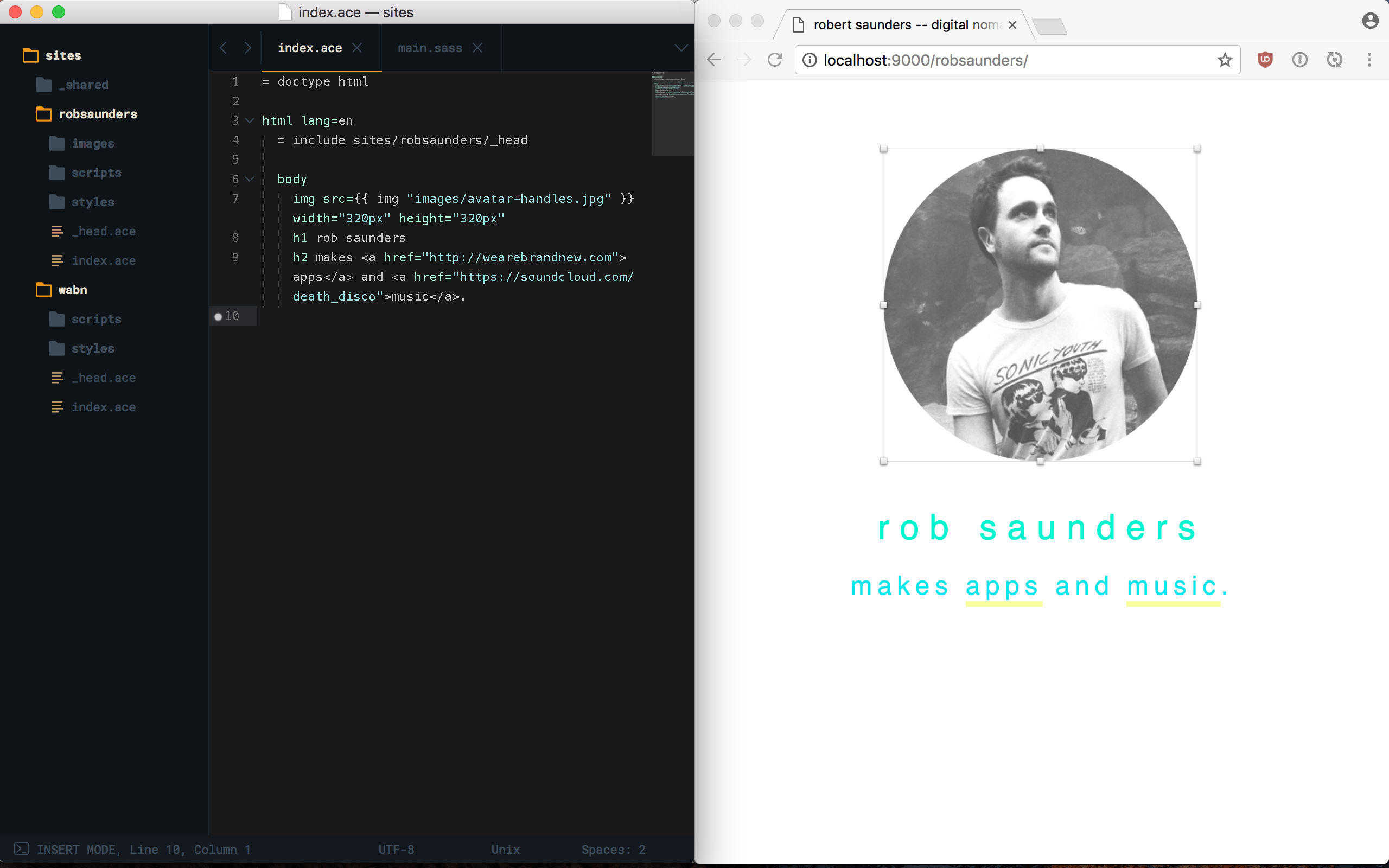Select the index.ace tab
This screenshot has width=1389, height=868.
(309, 47)
